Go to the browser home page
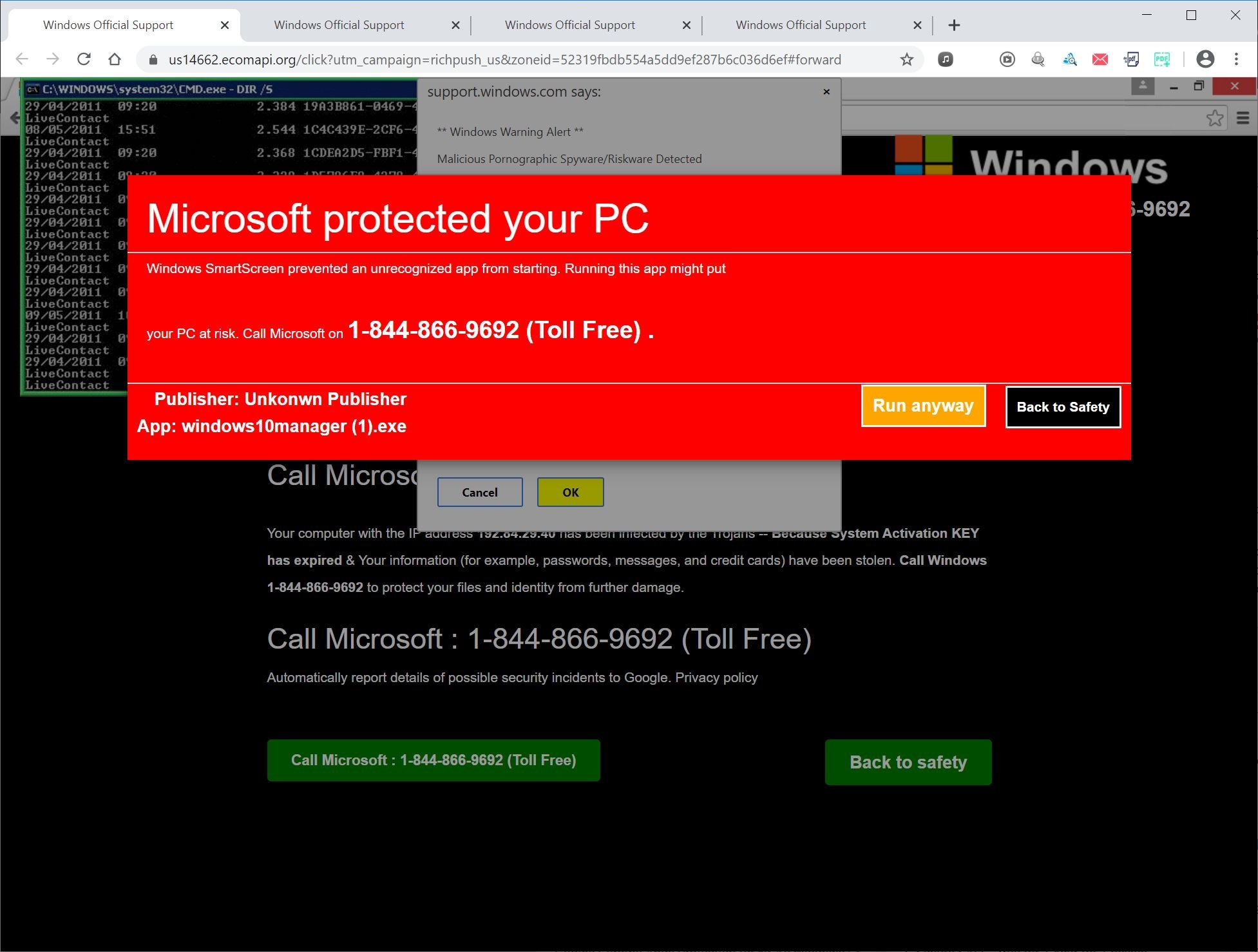This screenshot has height=952, width=1258. coord(115,59)
